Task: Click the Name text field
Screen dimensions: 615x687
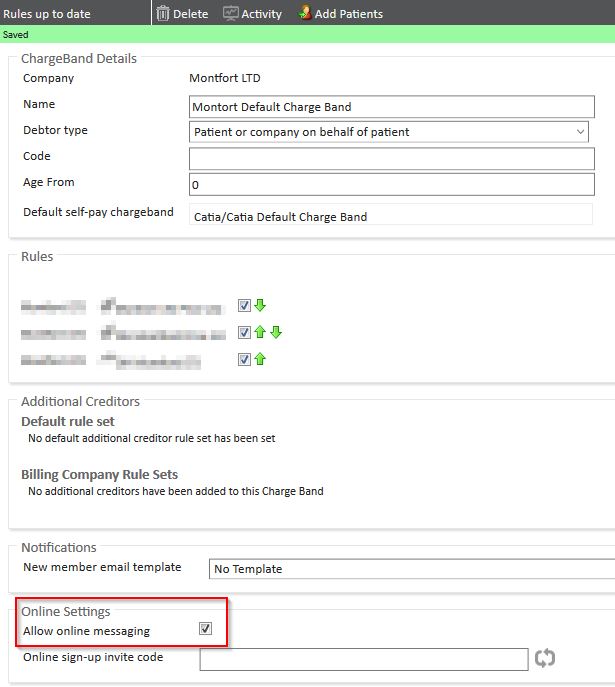Action: coord(390,106)
